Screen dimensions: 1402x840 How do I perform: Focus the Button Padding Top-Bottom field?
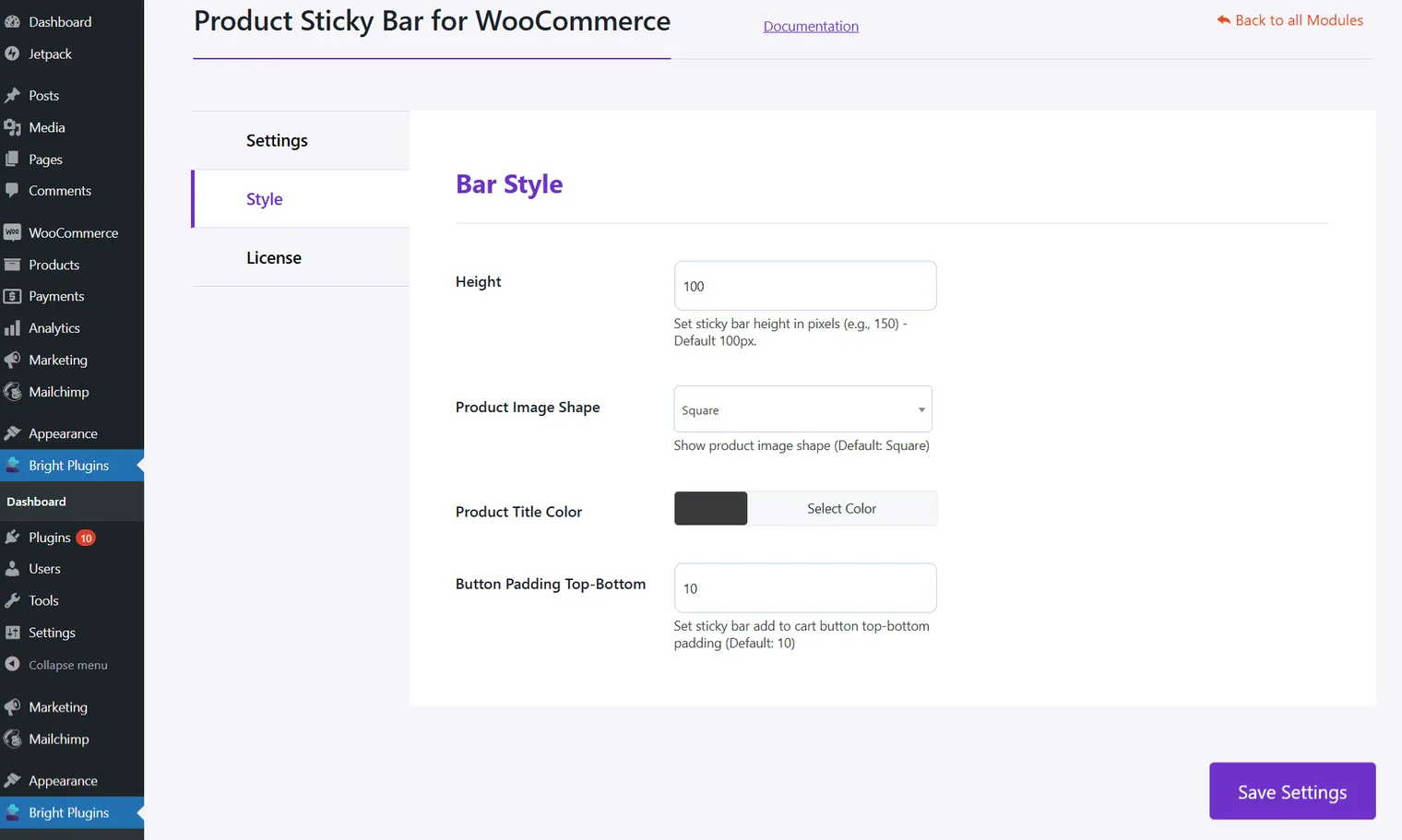805,588
